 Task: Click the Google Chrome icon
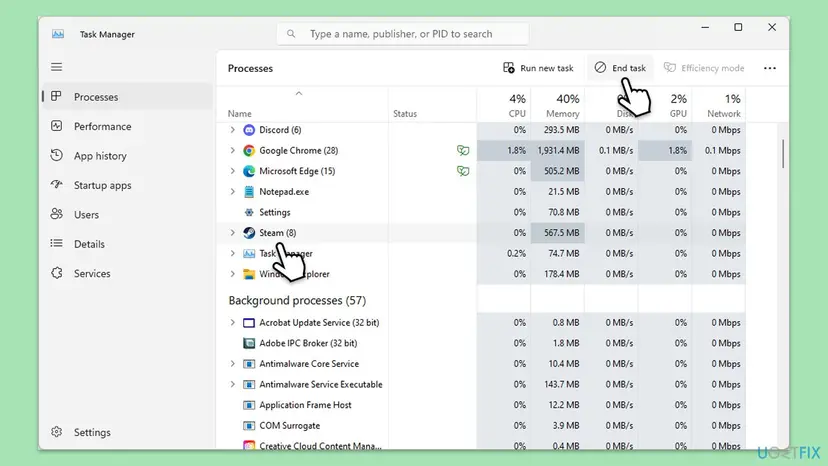(249, 151)
